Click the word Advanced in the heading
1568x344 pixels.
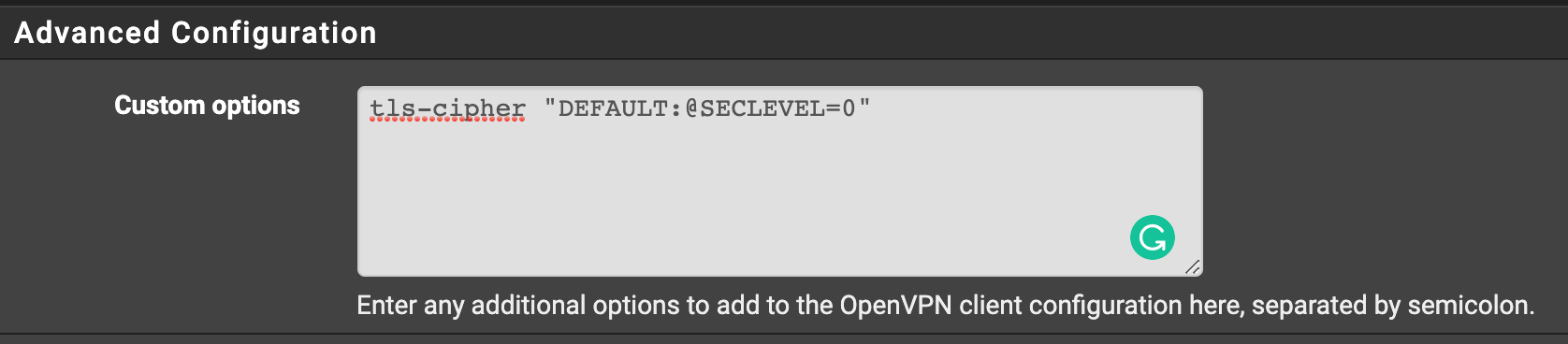coord(87,33)
